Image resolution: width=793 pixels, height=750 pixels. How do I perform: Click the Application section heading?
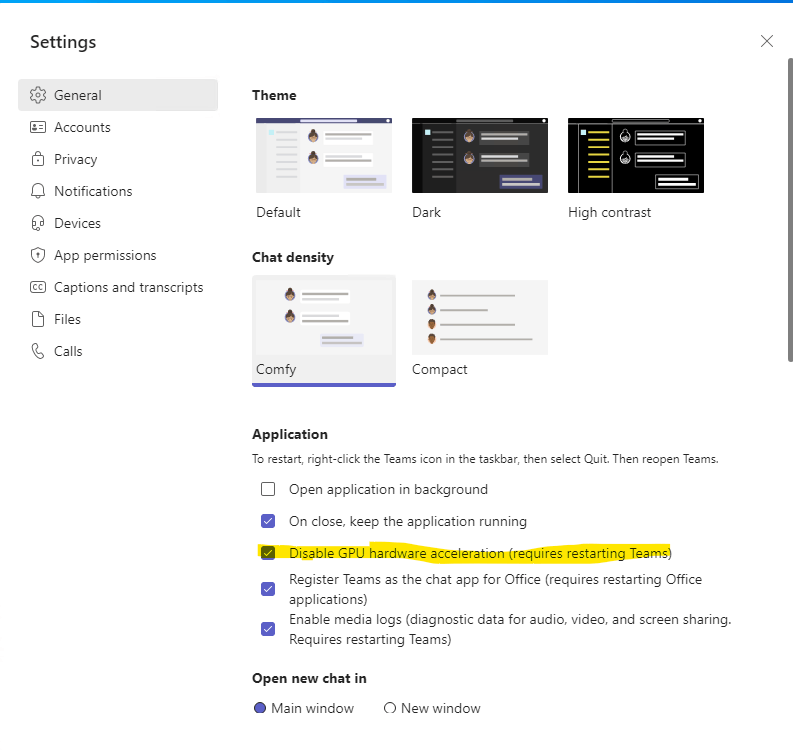(290, 434)
